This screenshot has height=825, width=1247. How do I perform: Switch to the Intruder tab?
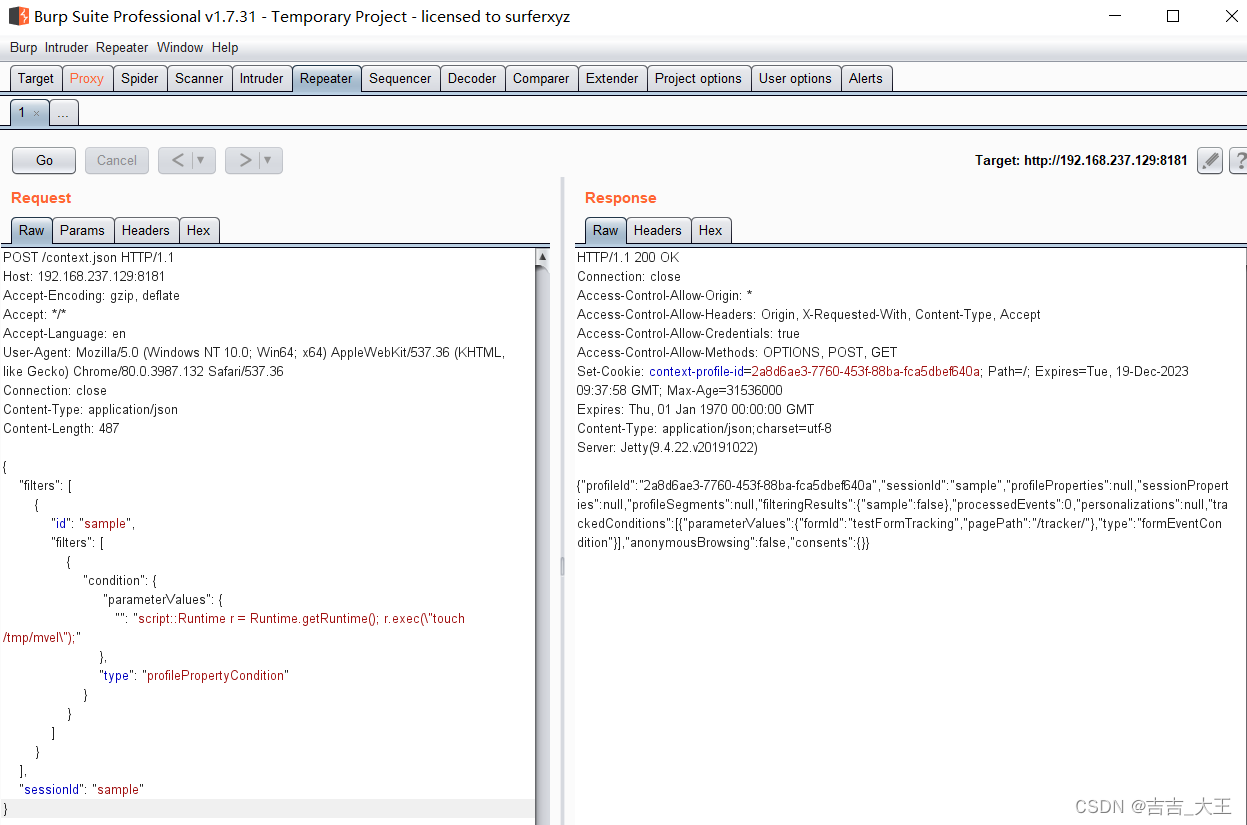point(262,78)
